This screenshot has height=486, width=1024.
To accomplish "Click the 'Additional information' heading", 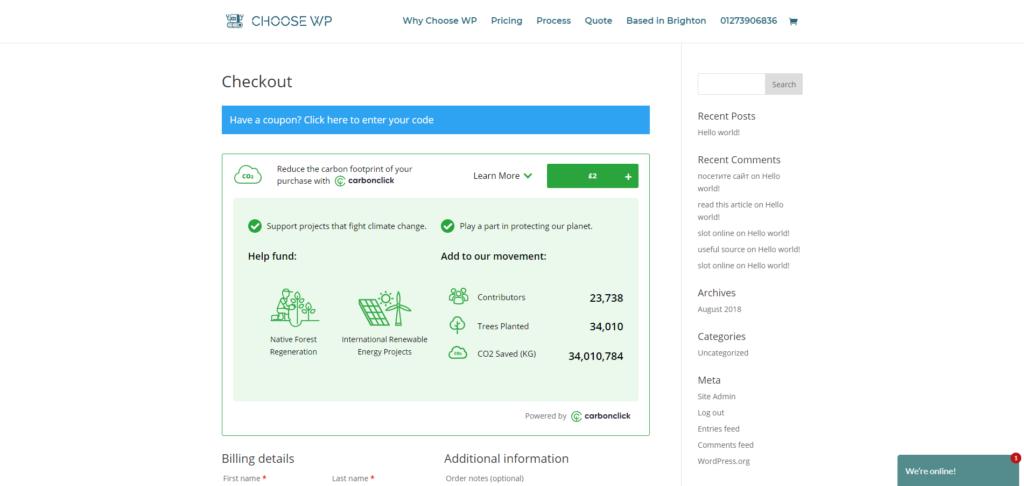I will point(506,459).
